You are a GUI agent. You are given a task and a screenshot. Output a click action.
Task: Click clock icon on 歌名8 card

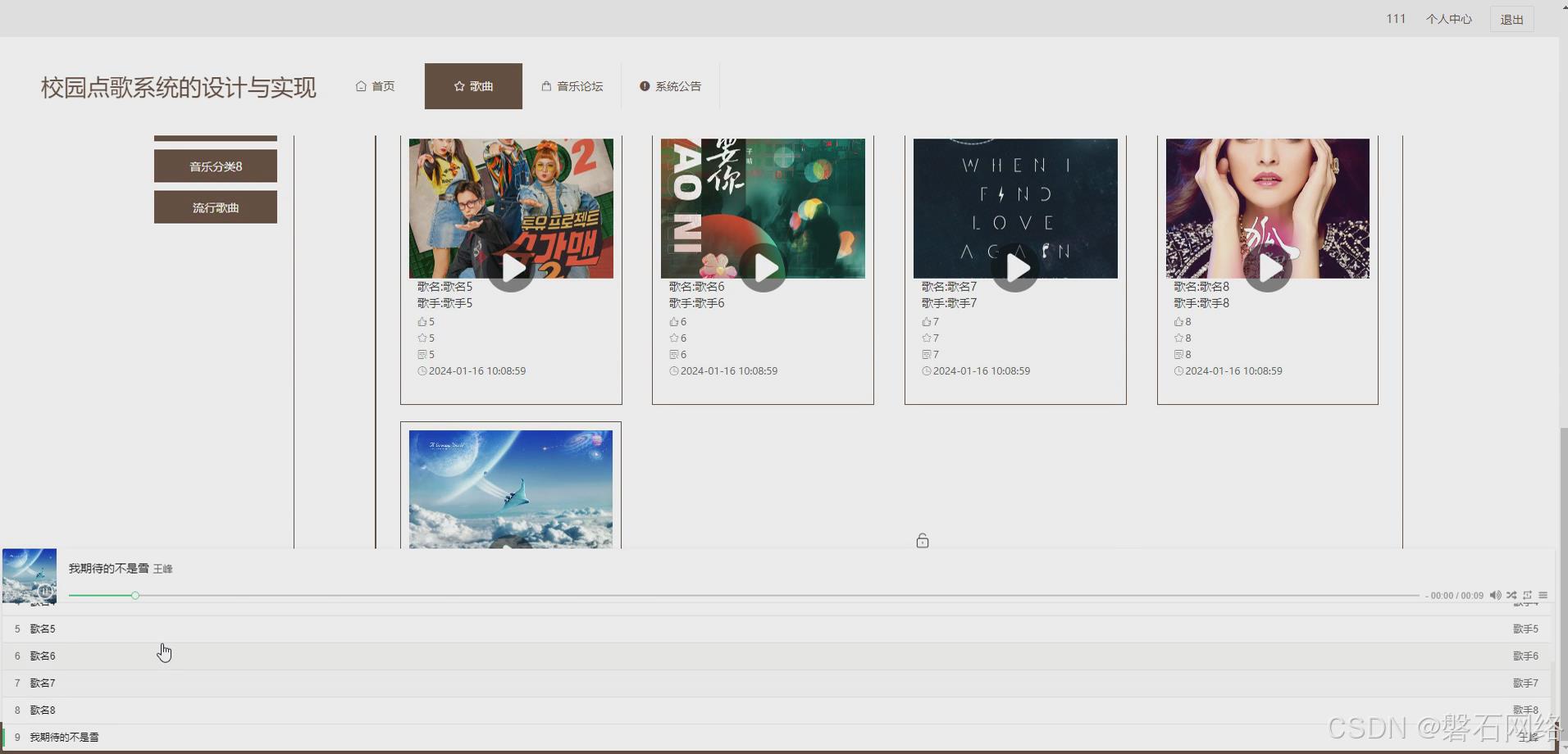(x=1178, y=371)
